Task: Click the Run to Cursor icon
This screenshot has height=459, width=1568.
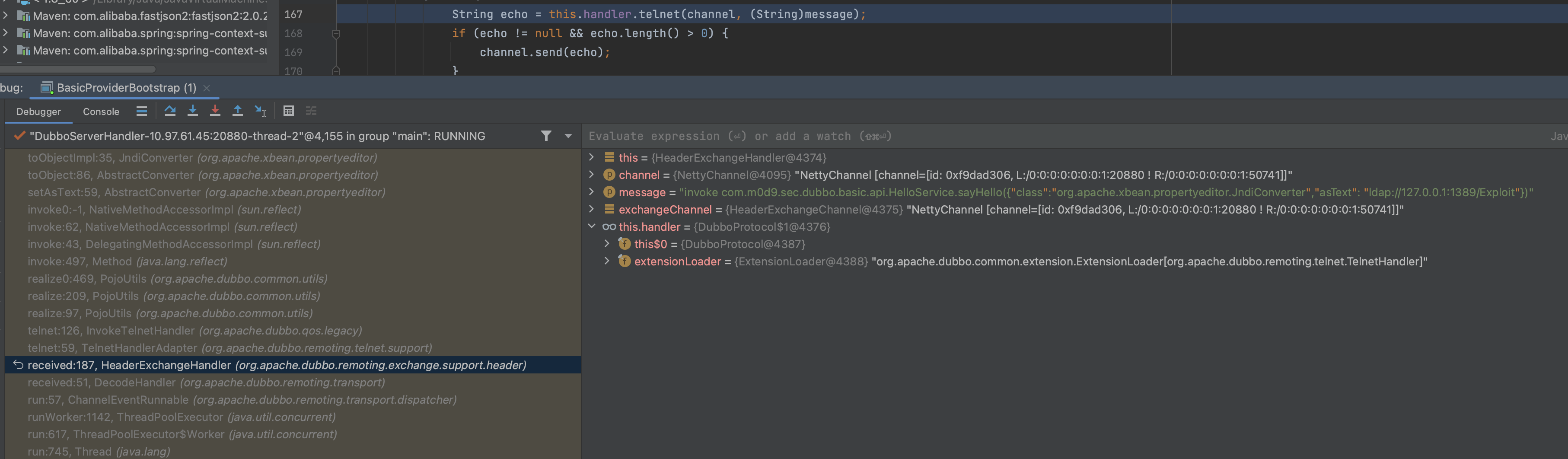Action: (261, 111)
